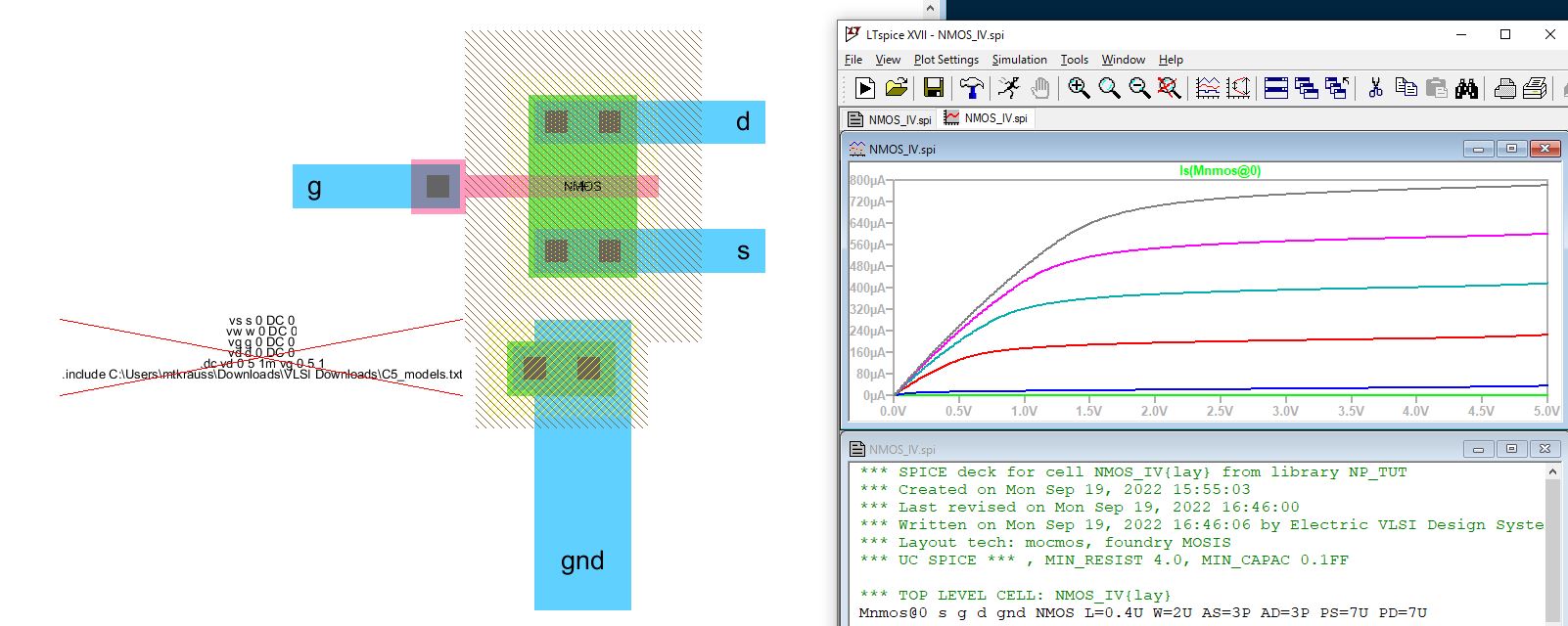The height and width of the screenshot is (626, 1568).
Task: Click the Zoom In magnifier icon
Action: coord(1079,88)
